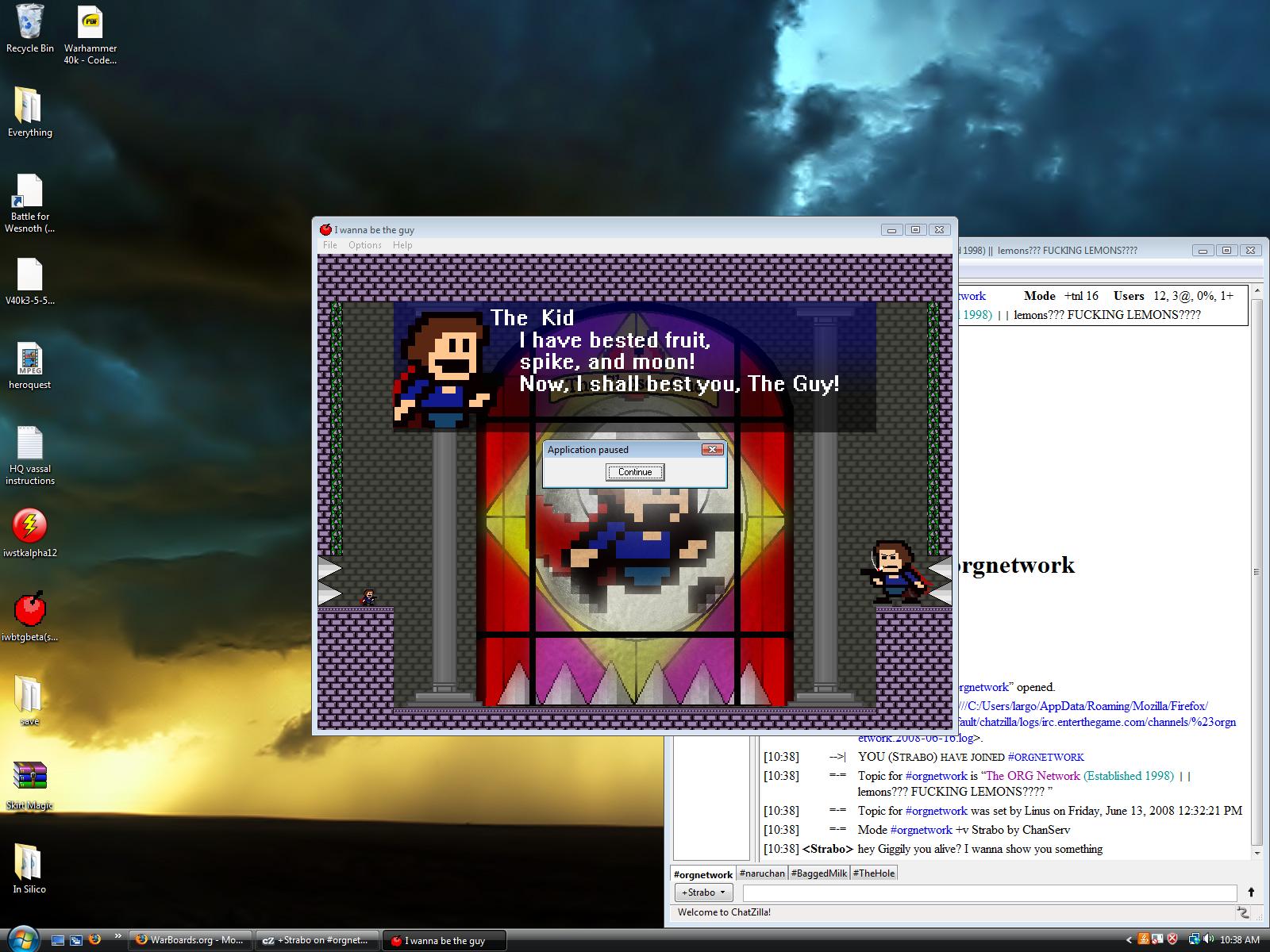Open #orgnetwork link in 'was set by' line
Screen dimensions: 1270x952
[936, 811]
